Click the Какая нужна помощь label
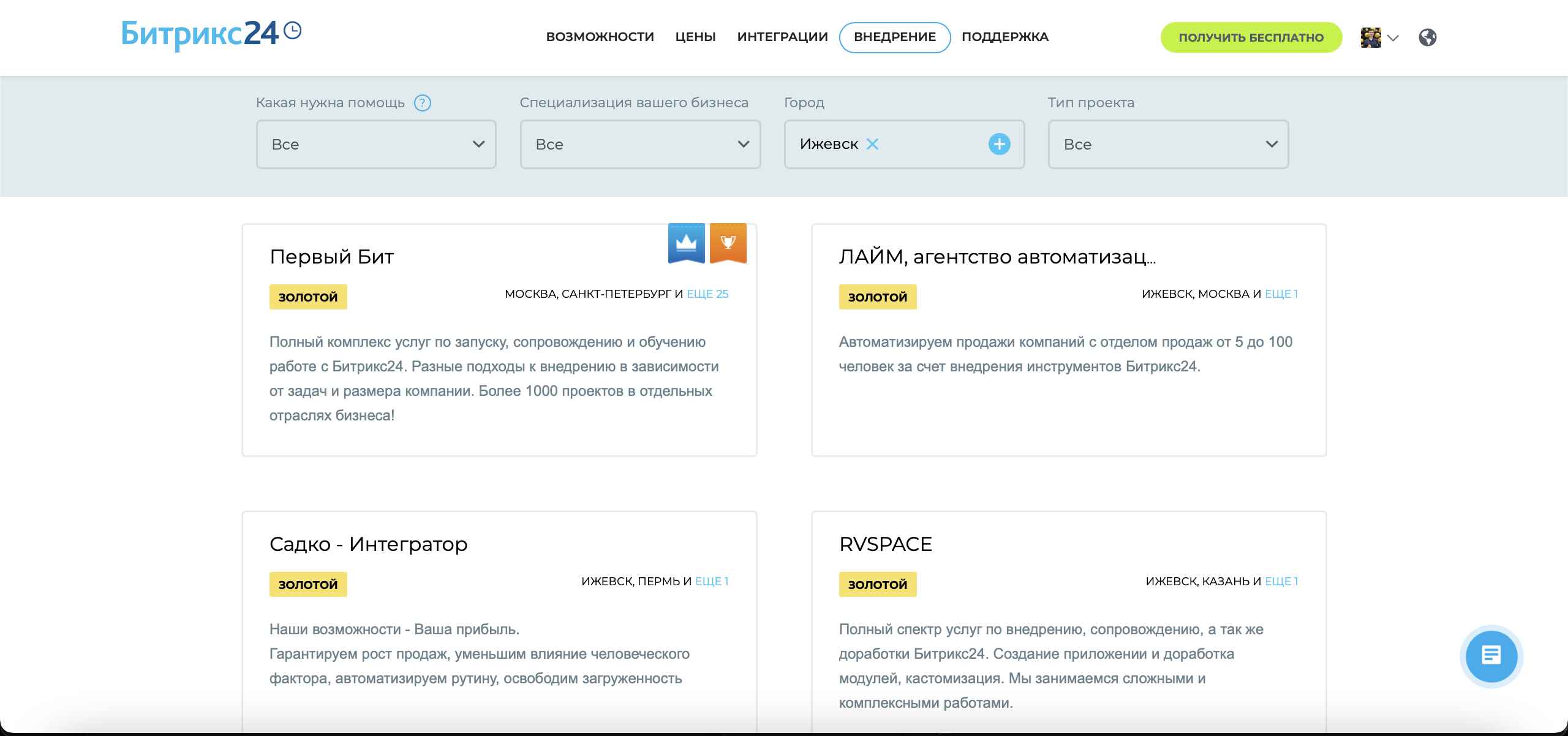Screen dimensions: 1568x736 coord(330,102)
